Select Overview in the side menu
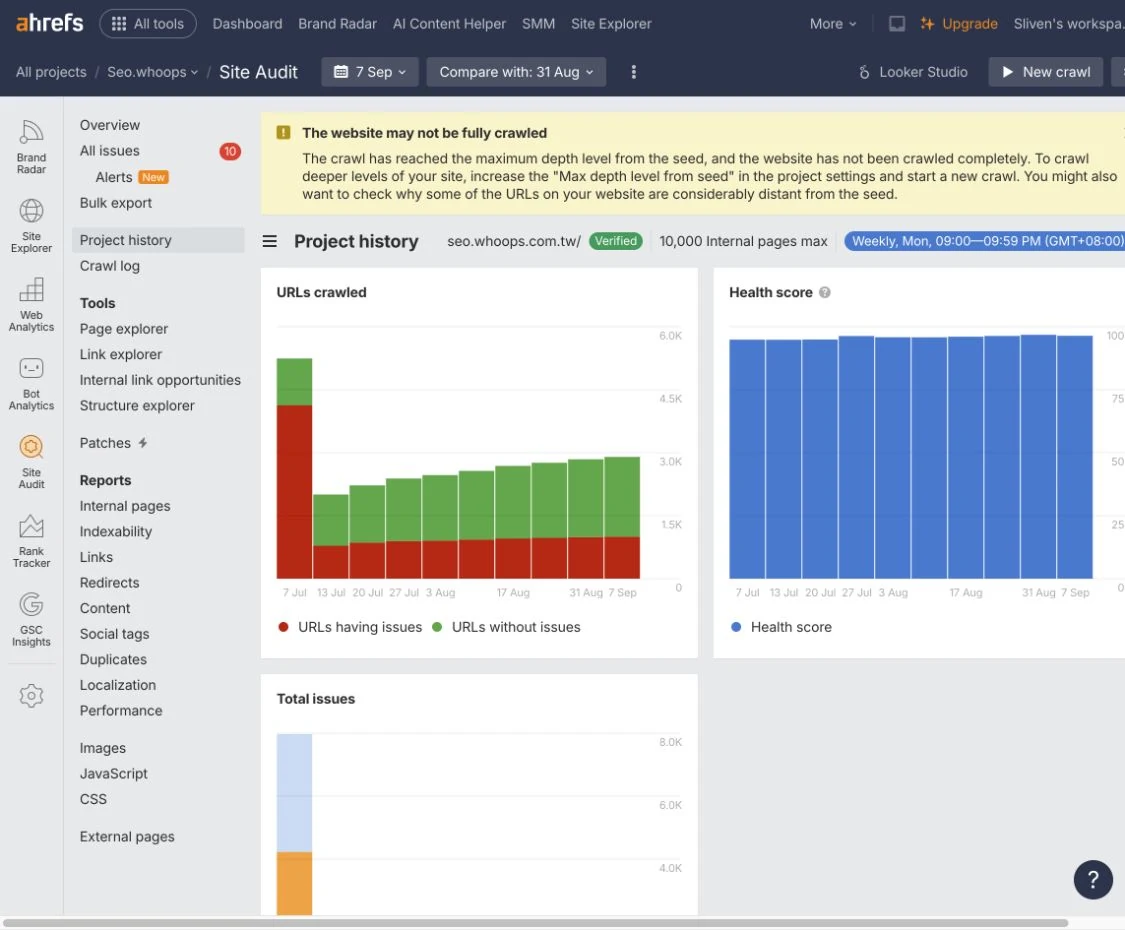This screenshot has height=930, width=1125. point(110,125)
